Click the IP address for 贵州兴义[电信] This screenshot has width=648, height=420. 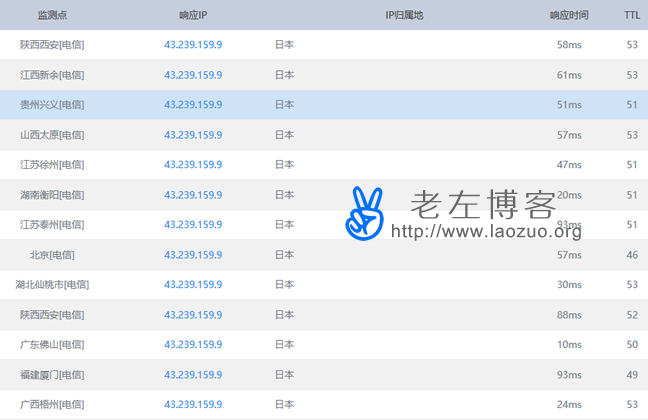click(193, 105)
